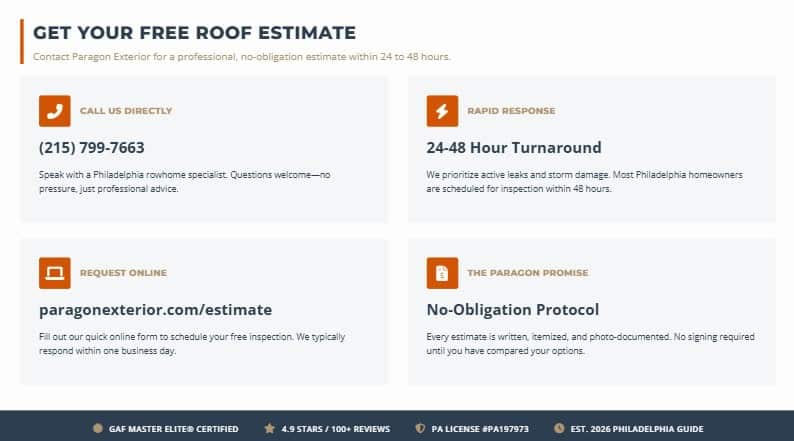This screenshot has width=794, height=441.
Task: Click the badge icon beside GAF Master Elite
Action: [x=98, y=428]
